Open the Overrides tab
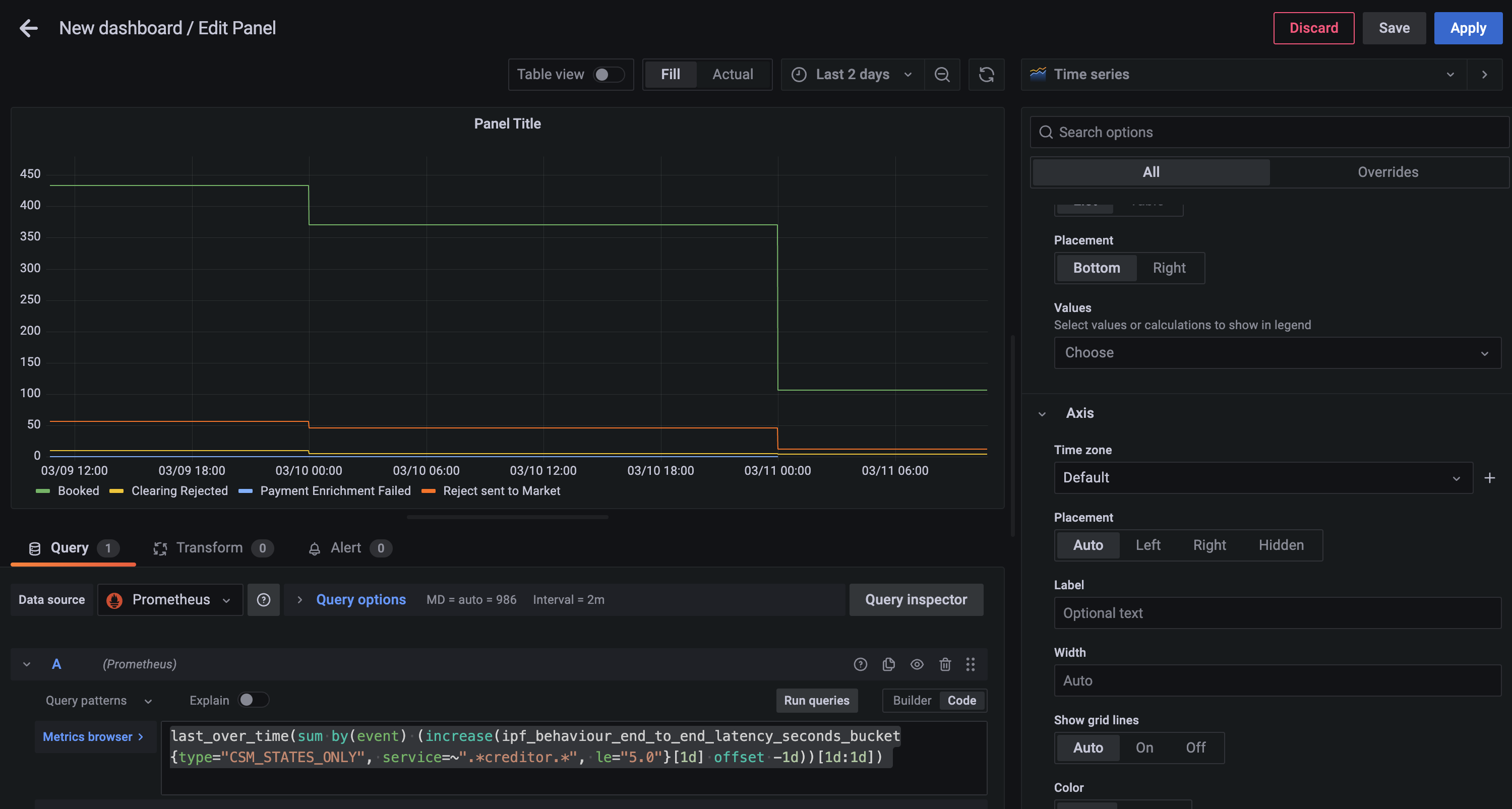Screen dimensions: 1512x809 [1387, 172]
